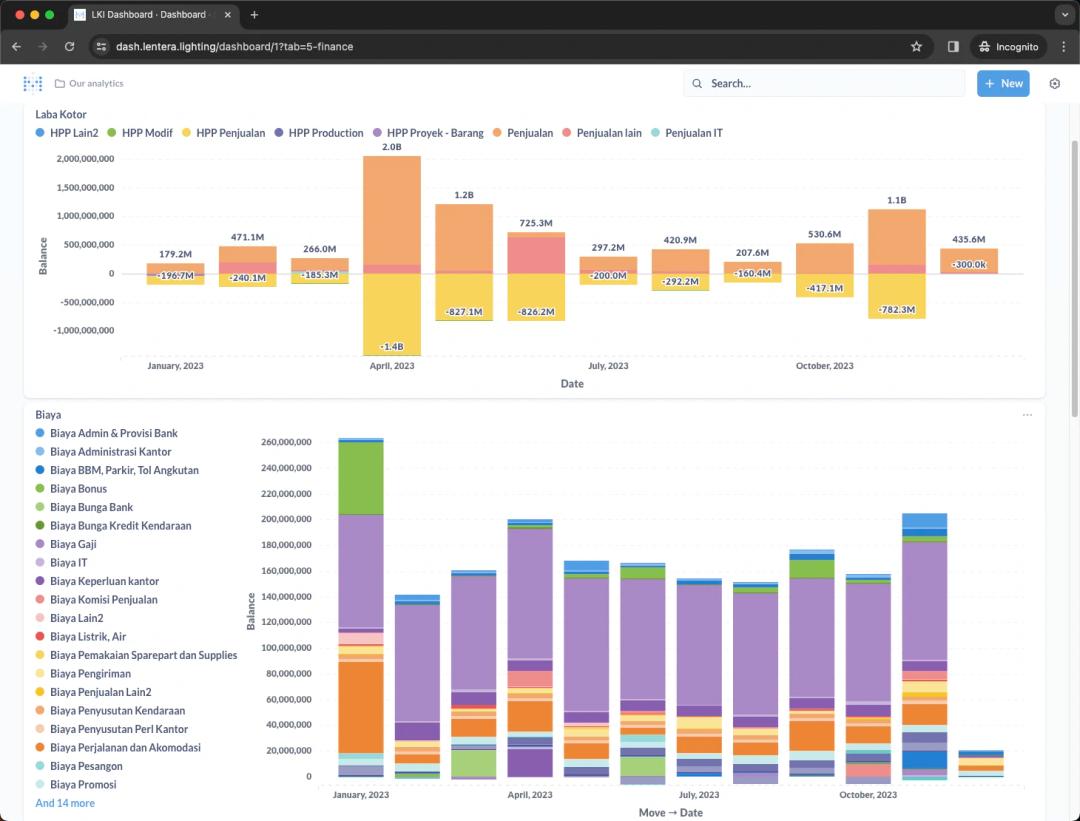Toggle HPP Penjualan series in legend
The height and width of the screenshot is (821, 1080).
click(x=230, y=133)
